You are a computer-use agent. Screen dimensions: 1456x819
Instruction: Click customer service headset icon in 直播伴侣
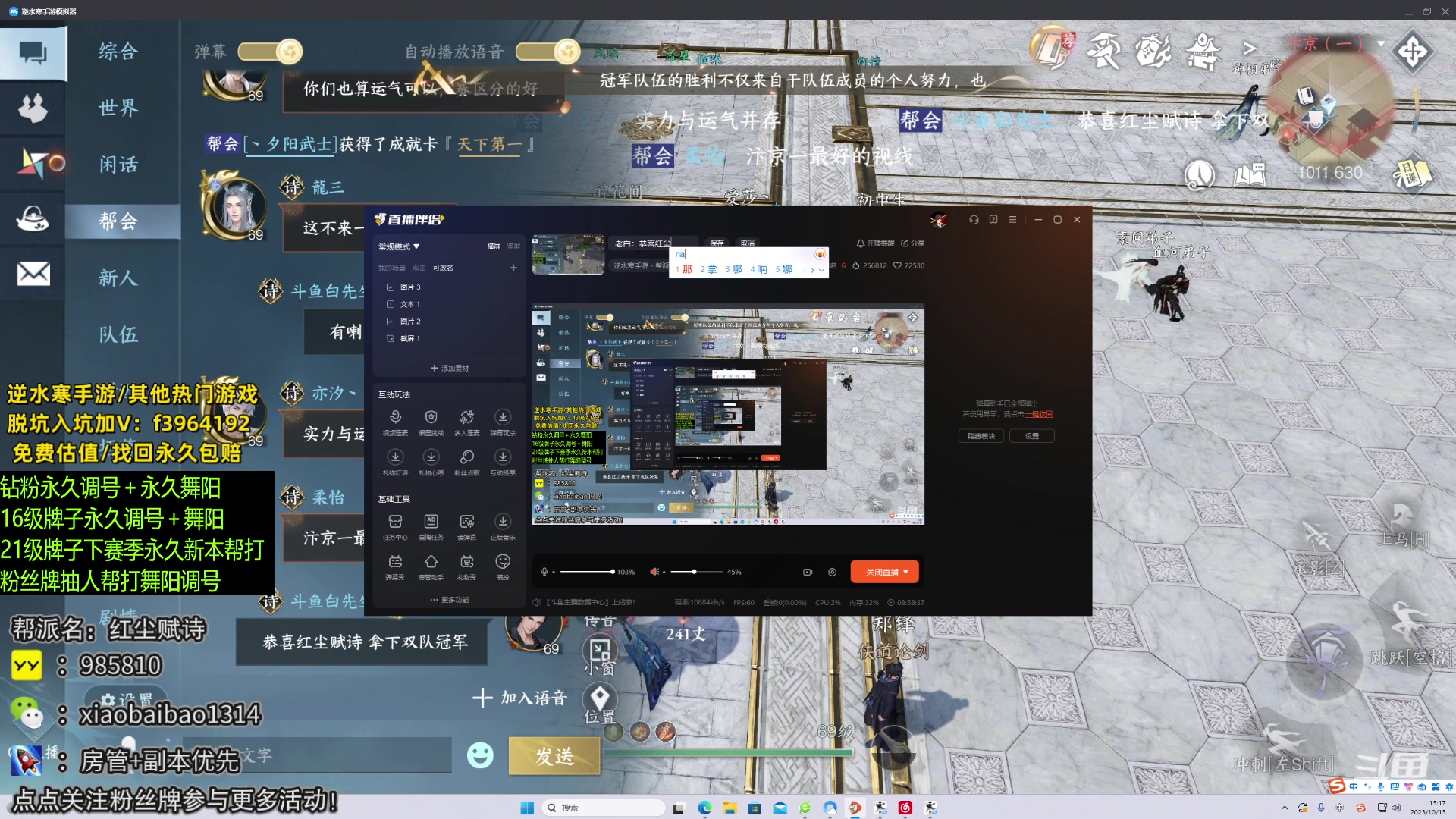pyautogui.click(x=974, y=219)
